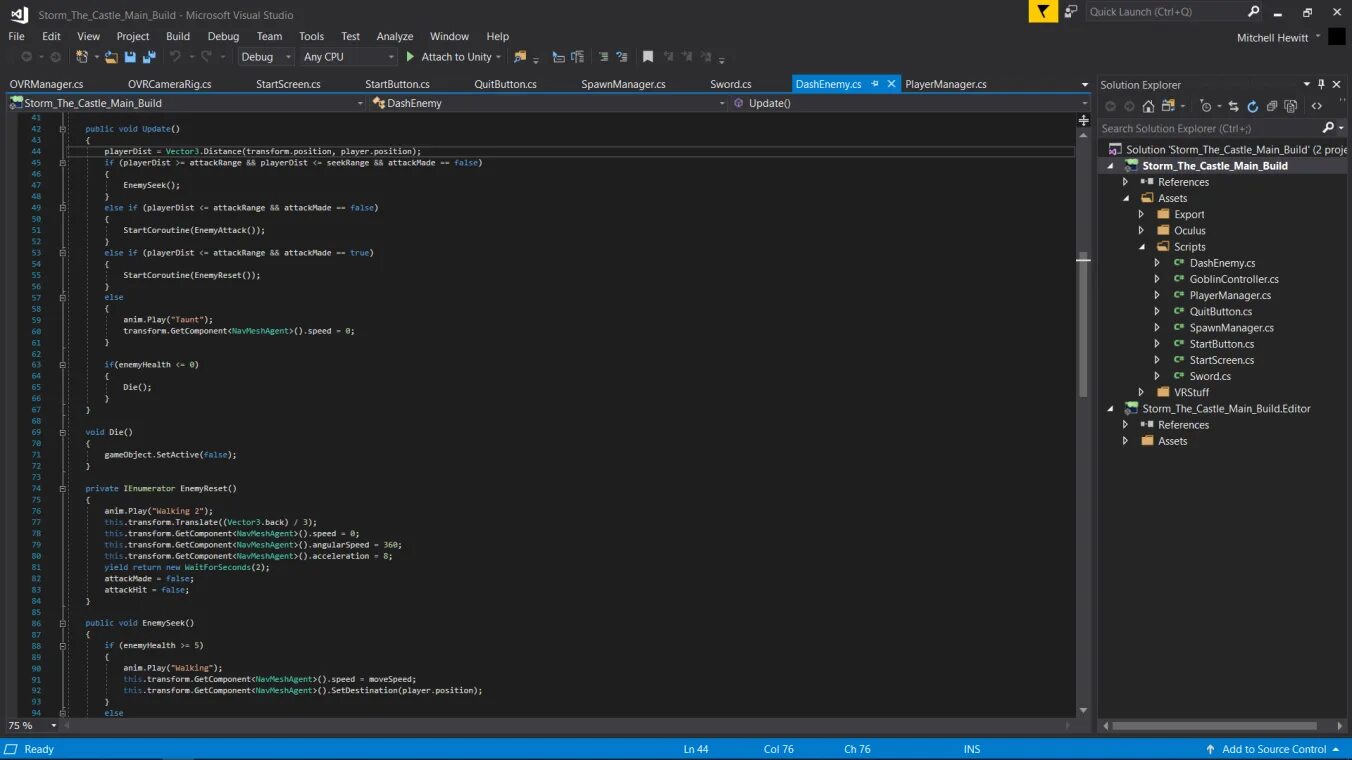Image resolution: width=1352 pixels, height=760 pixels.
Task: Click the Add to Source Control up arrow
Action: tap(1211, 749)
